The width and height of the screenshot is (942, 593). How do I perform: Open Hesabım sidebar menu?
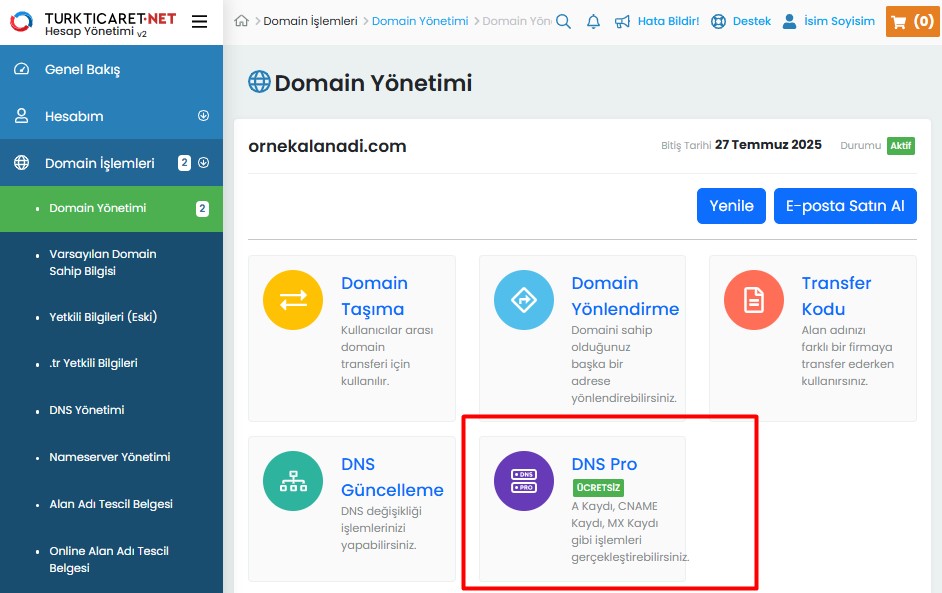[111, 116]
